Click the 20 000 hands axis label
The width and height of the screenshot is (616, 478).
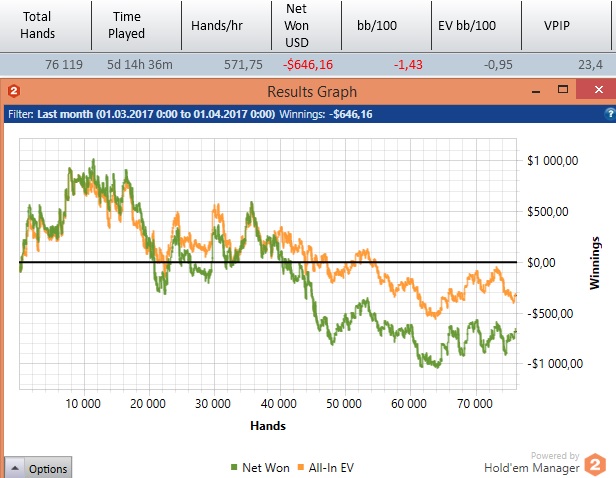click(x=148, y=403)
